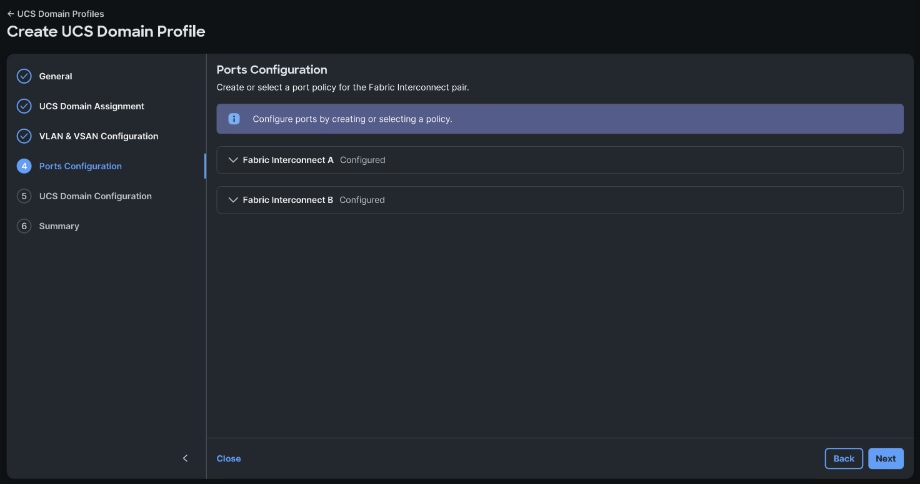Open UCS Domain Assignment step
This screenshot has width=920, height=484.
pos(92,106)
